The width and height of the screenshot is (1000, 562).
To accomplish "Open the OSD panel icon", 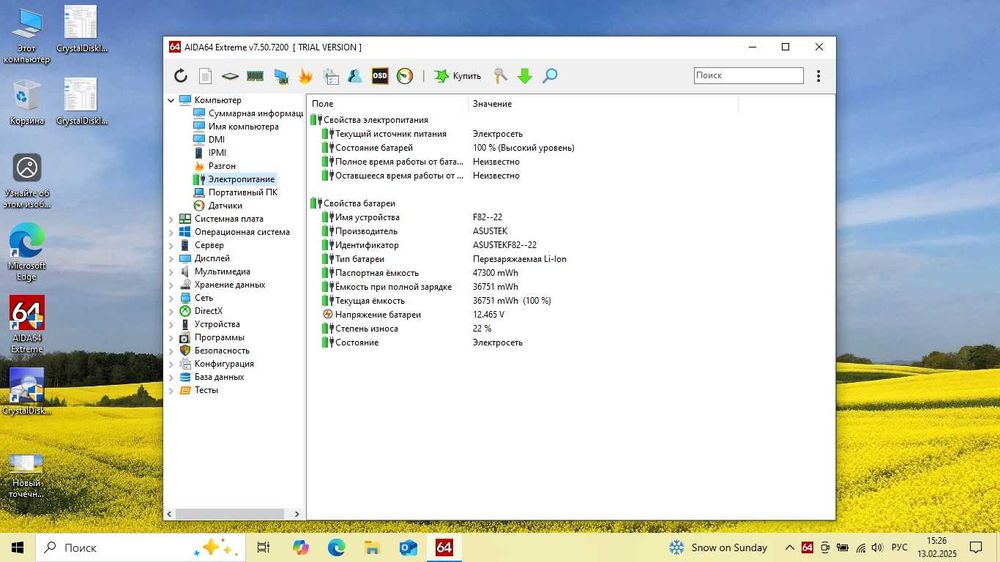I will point(380,76).
